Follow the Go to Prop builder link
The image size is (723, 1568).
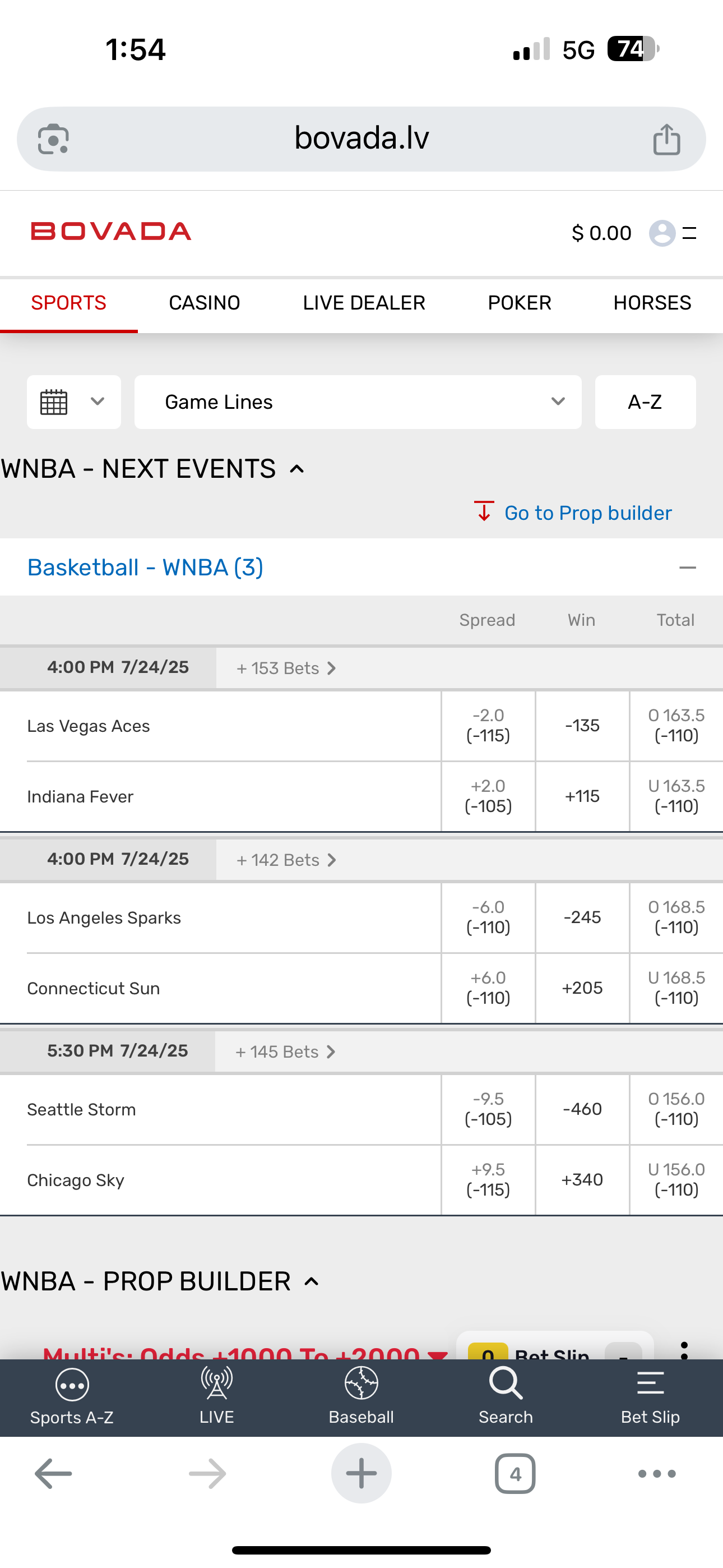coord(587,513)
